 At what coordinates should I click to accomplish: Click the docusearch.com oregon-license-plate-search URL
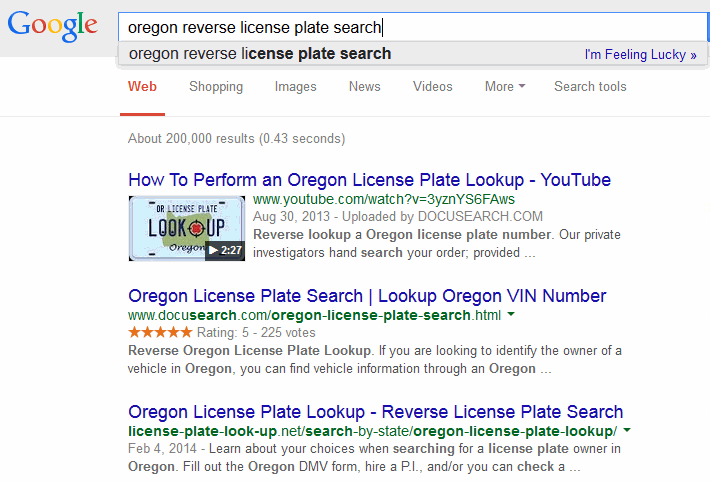(x=315, y=315)
